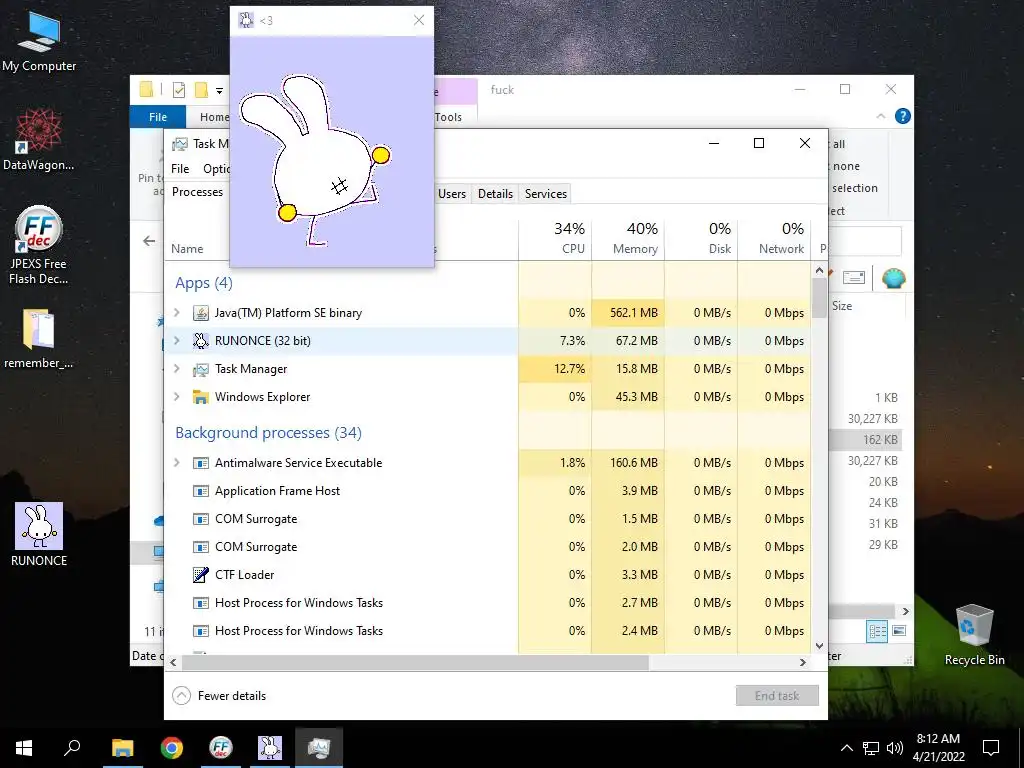
Task: Open the notification center icon
Action: coord(991,748)
